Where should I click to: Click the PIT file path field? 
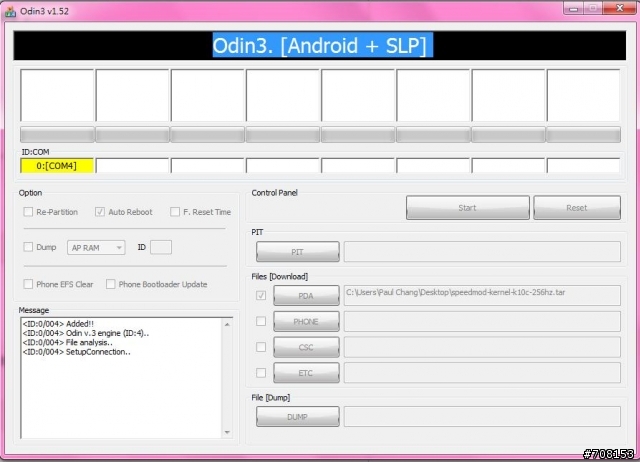tap(482, 252)
